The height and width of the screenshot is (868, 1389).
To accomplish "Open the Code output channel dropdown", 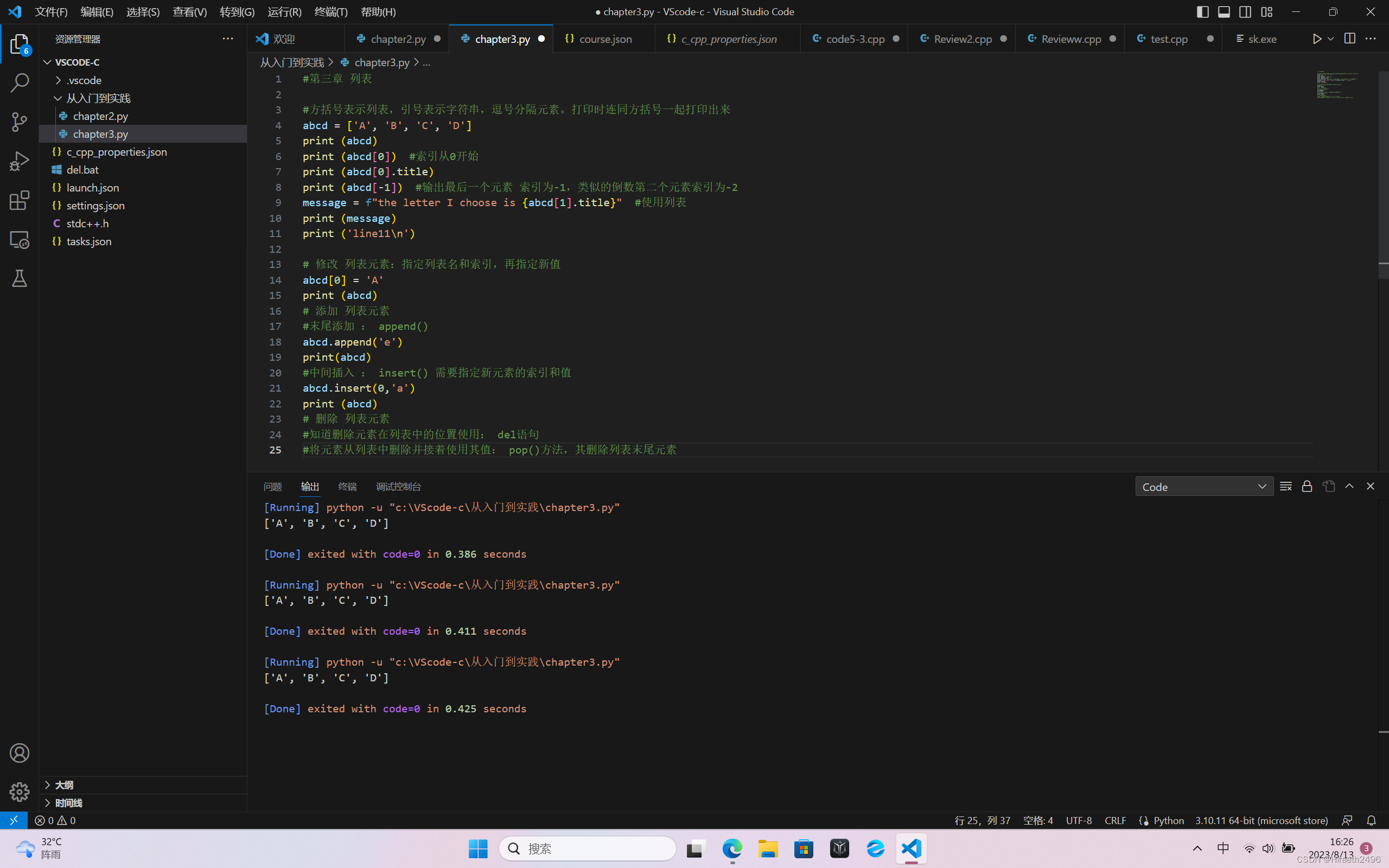I will click(1203, 486).
